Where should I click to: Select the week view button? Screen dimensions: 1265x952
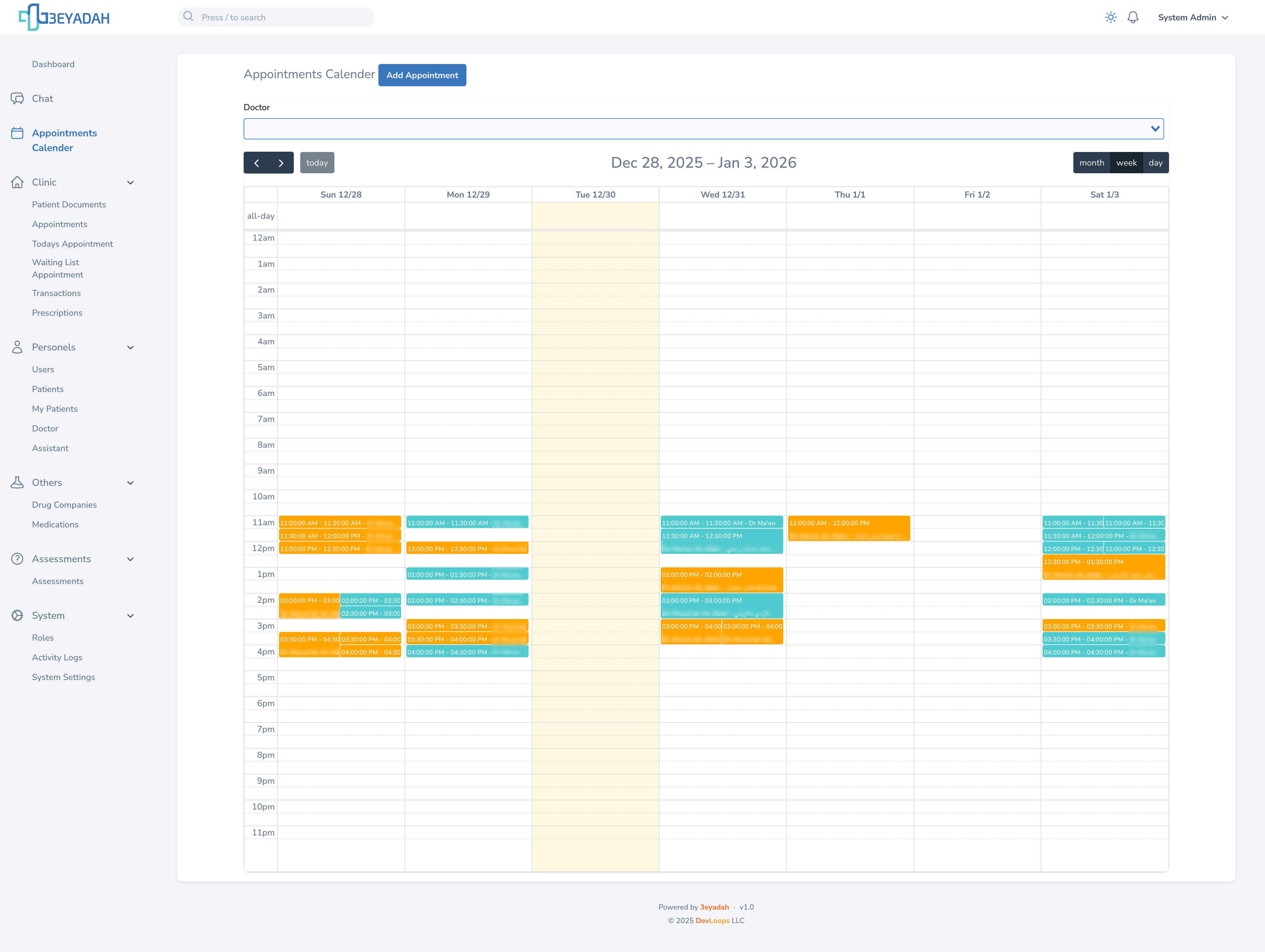1126,163
